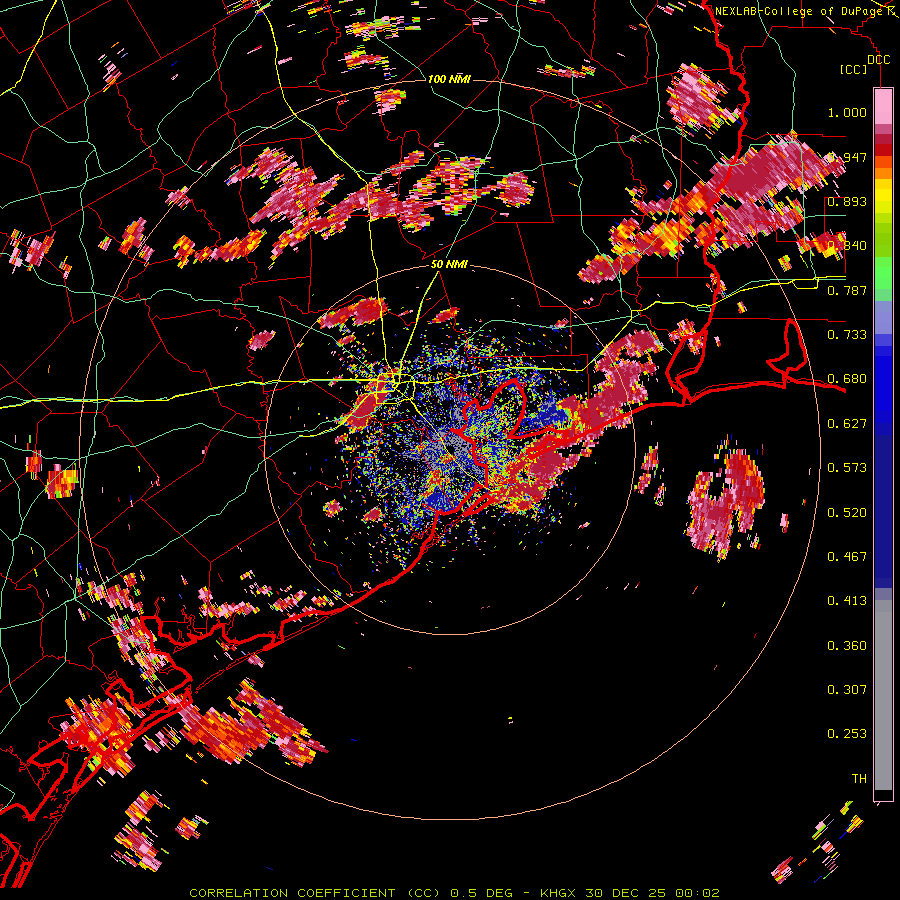Click the 0.627 scale value
The image size is (900, 900).
(847, 424)
